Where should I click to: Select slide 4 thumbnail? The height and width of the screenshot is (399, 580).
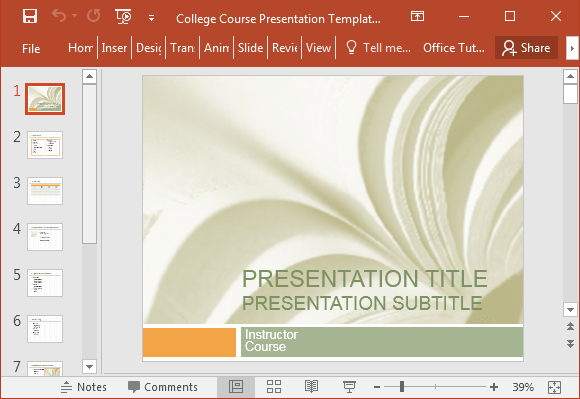point(45,237)
